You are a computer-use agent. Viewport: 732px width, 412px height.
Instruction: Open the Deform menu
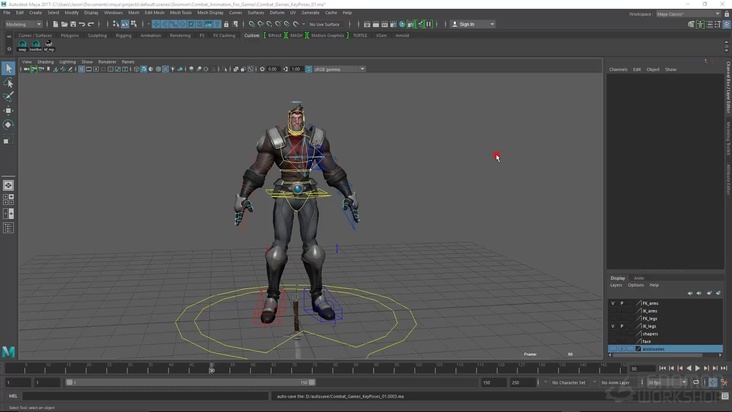point(277,13)
